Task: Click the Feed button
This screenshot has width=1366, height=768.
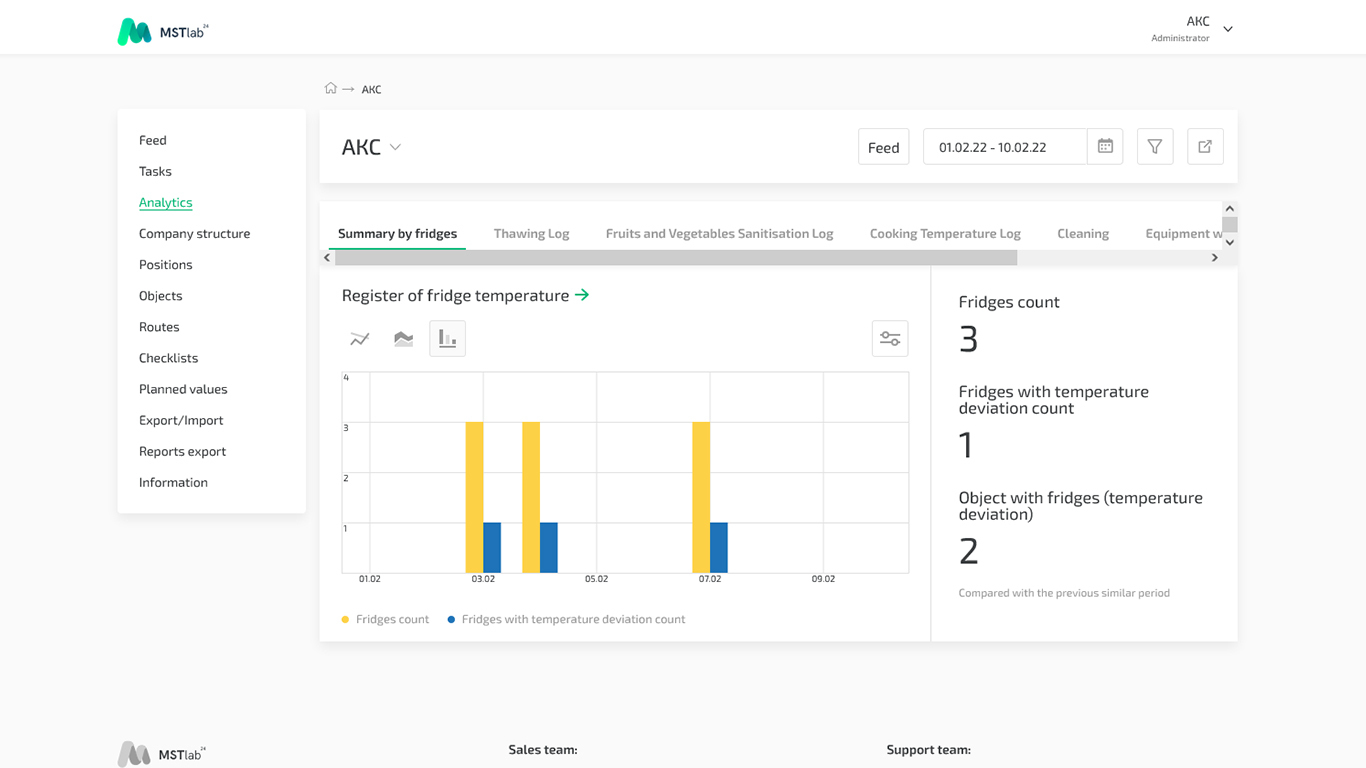Action: tap(884, 147)
